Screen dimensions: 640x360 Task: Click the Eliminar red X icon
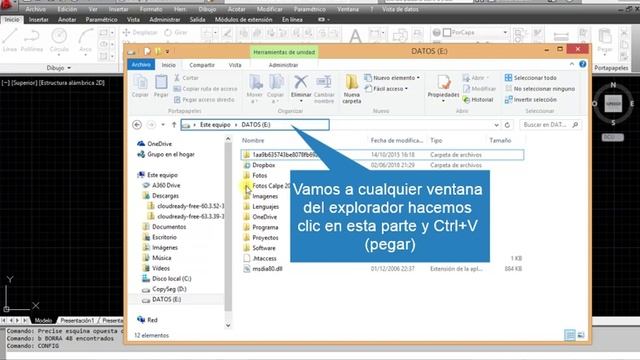coord(301,82)
